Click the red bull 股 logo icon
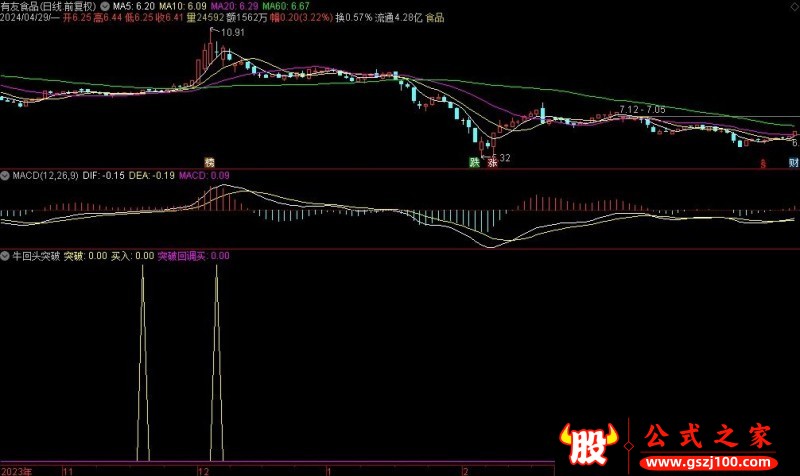 588,445
